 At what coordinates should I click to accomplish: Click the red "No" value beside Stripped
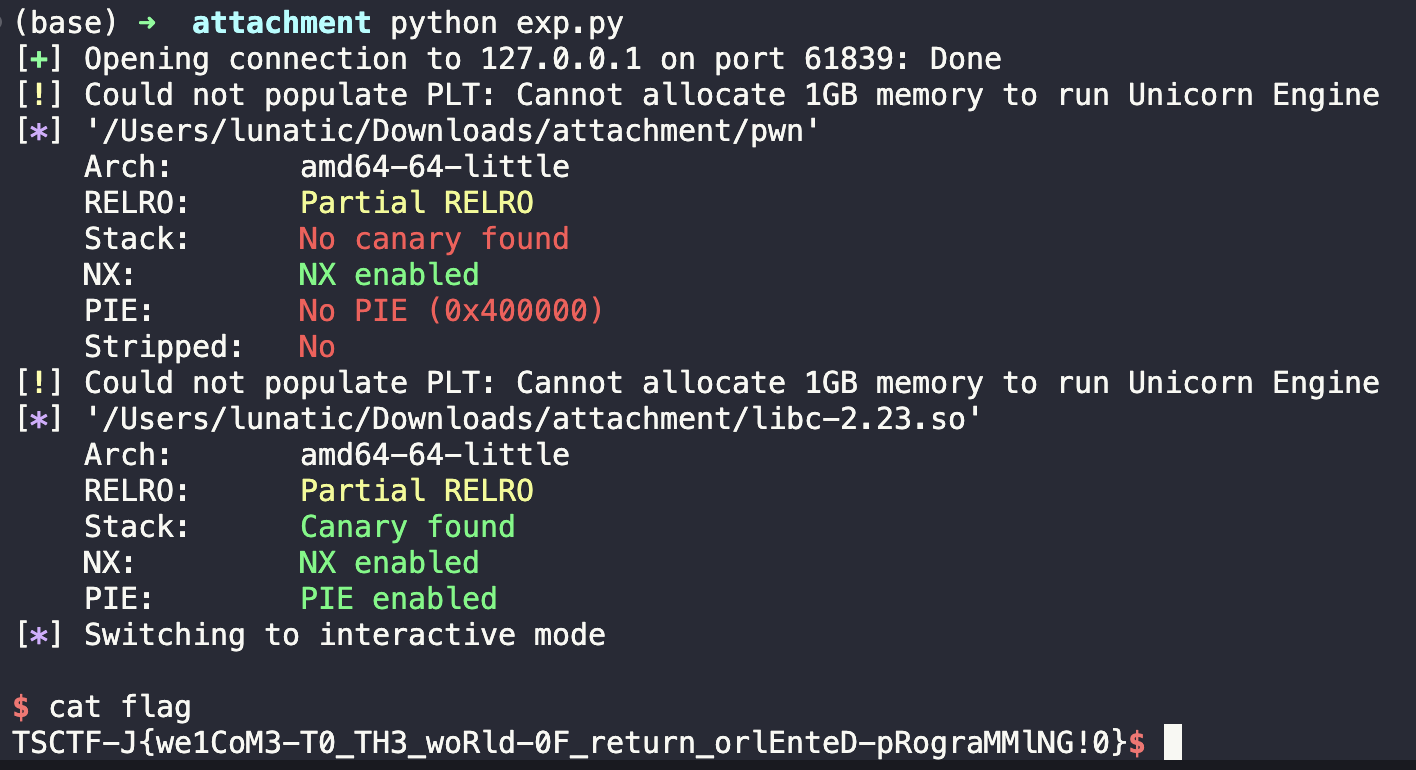316,347
